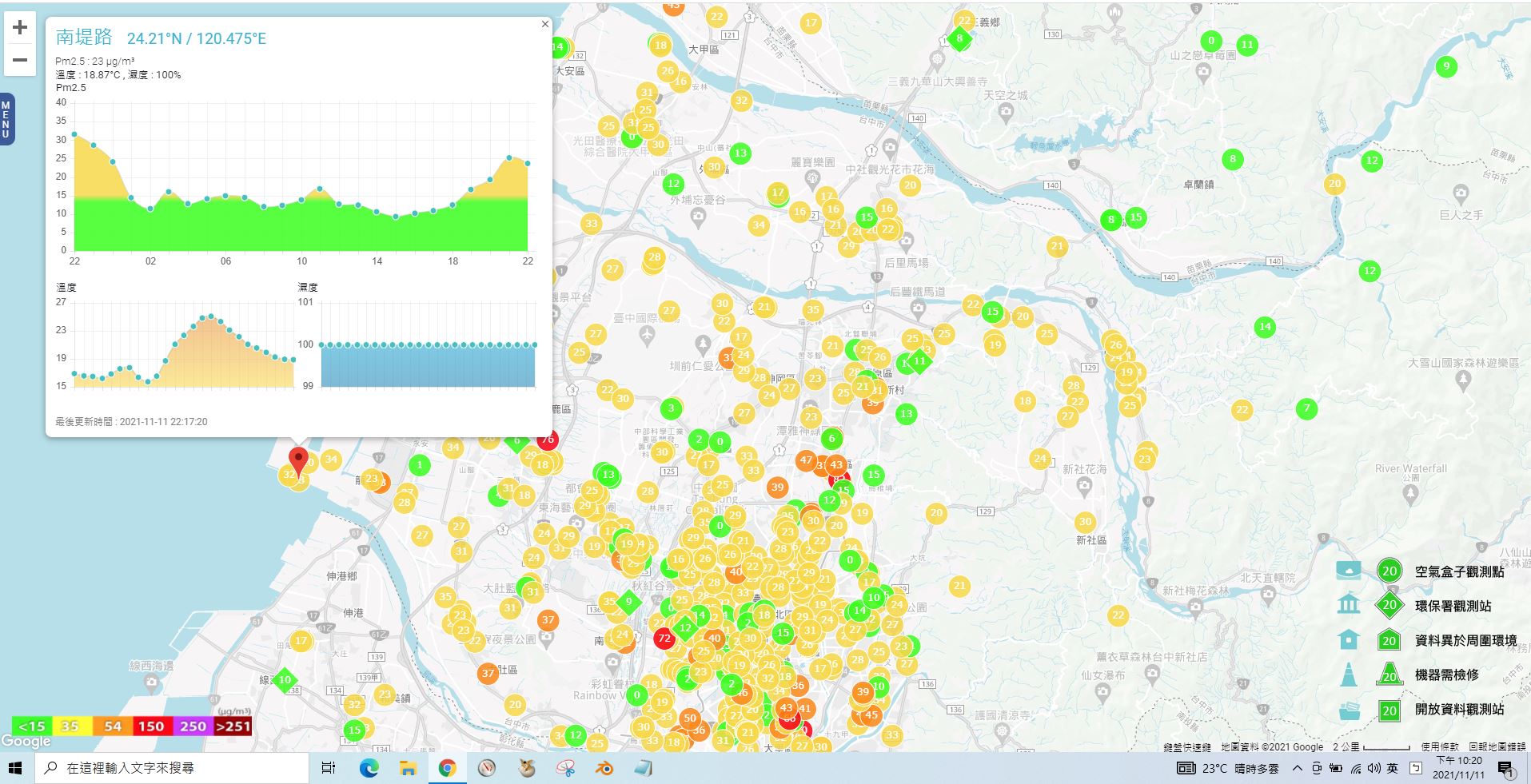Screen dimensions: 1531x784
Task: Click the River Waterfall landmark icon
Action: pos(1411,495)
